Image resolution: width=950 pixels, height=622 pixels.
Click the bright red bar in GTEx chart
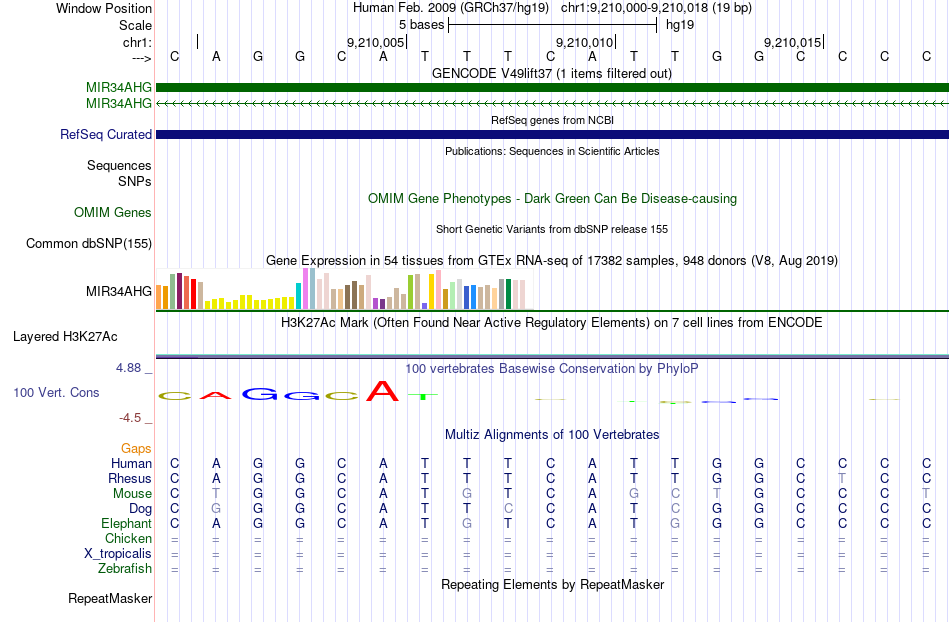tap(193, 294)
